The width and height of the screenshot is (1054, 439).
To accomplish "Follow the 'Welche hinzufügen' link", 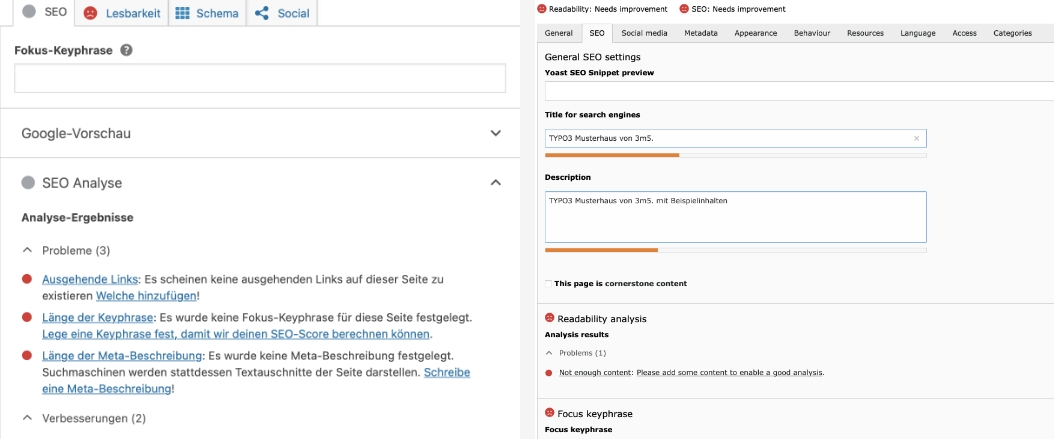I will tap(147, 296).
